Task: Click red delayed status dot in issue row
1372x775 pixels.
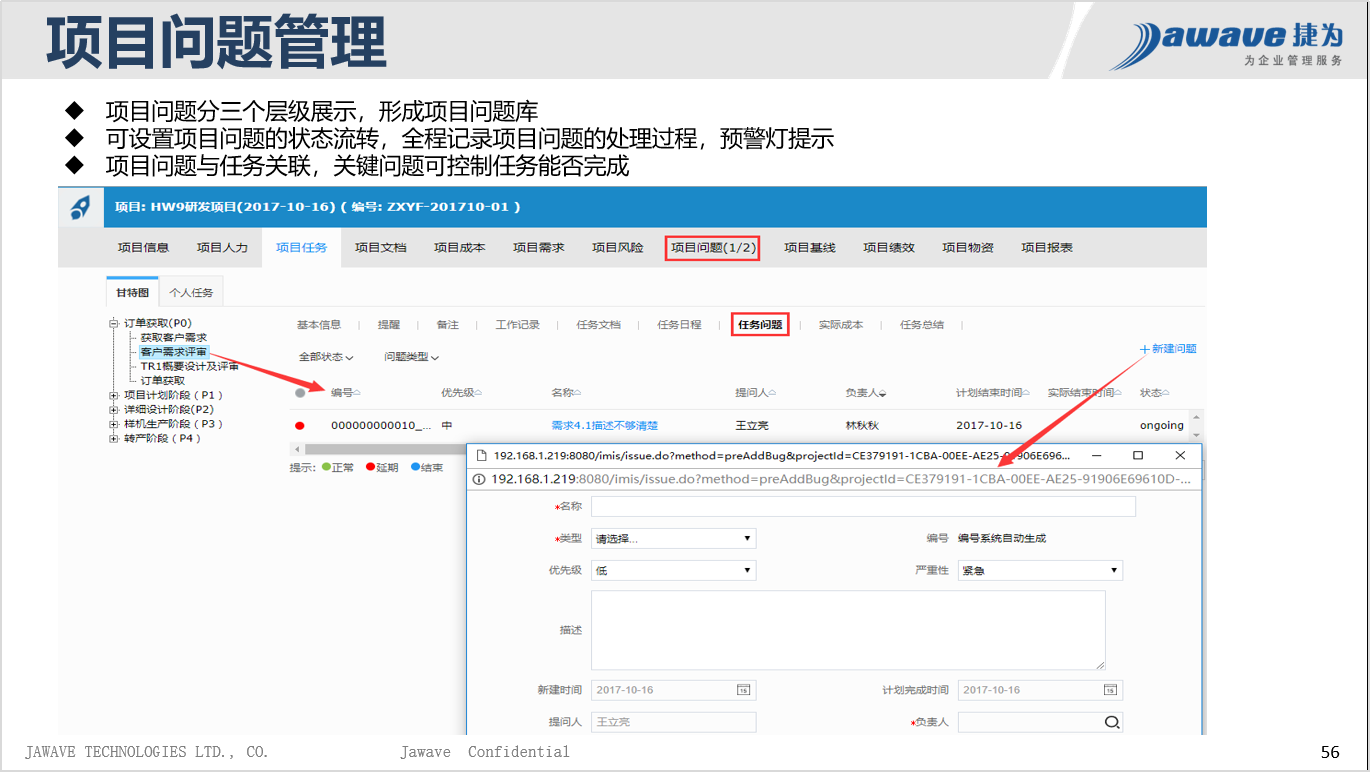Action: (x=300, y=426)
